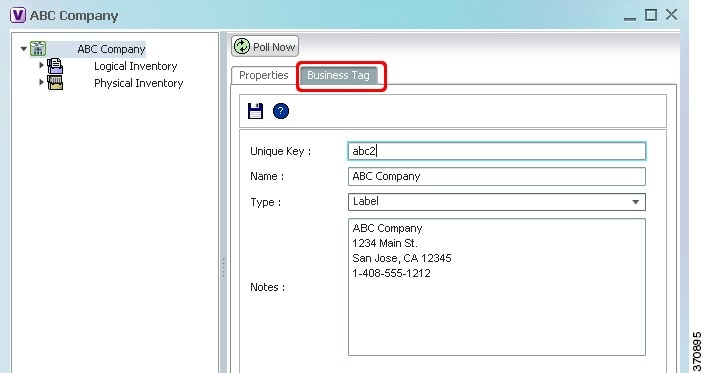Click the vertical splitter handle between panels
Screen dimensions: 703x373
(223, 268)
